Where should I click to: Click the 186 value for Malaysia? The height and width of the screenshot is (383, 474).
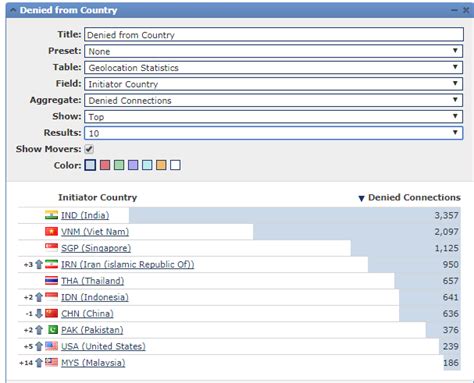coord(451,362)
